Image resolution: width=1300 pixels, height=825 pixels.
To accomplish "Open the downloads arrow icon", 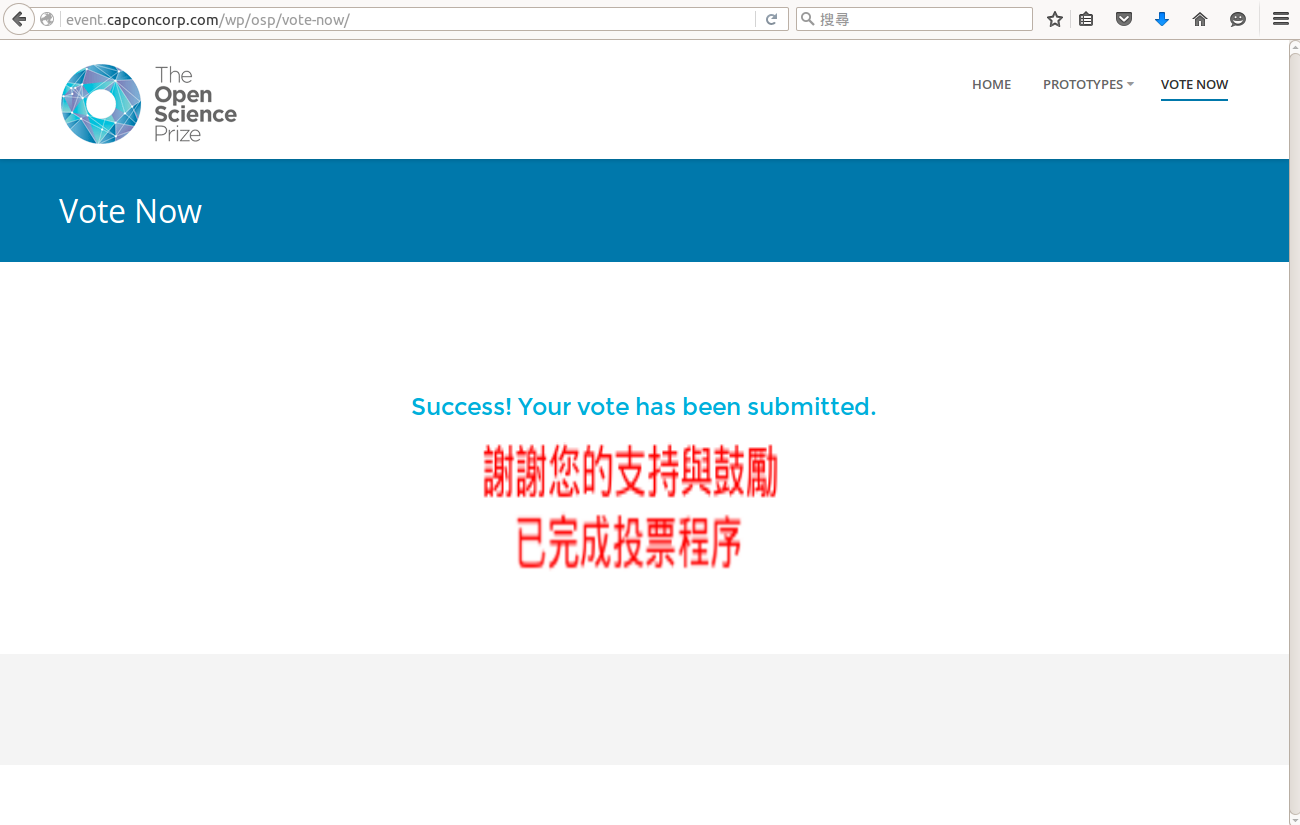I will [1162, 19].
